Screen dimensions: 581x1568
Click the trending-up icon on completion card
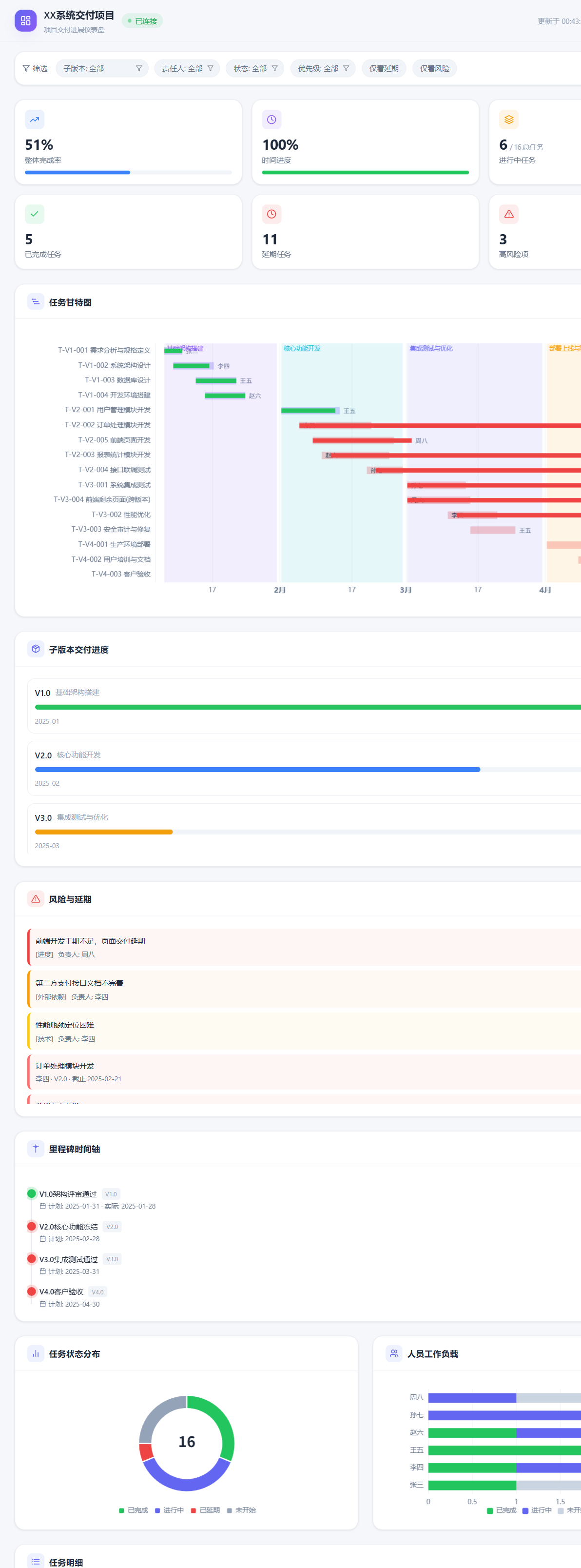tap(35, 119)
